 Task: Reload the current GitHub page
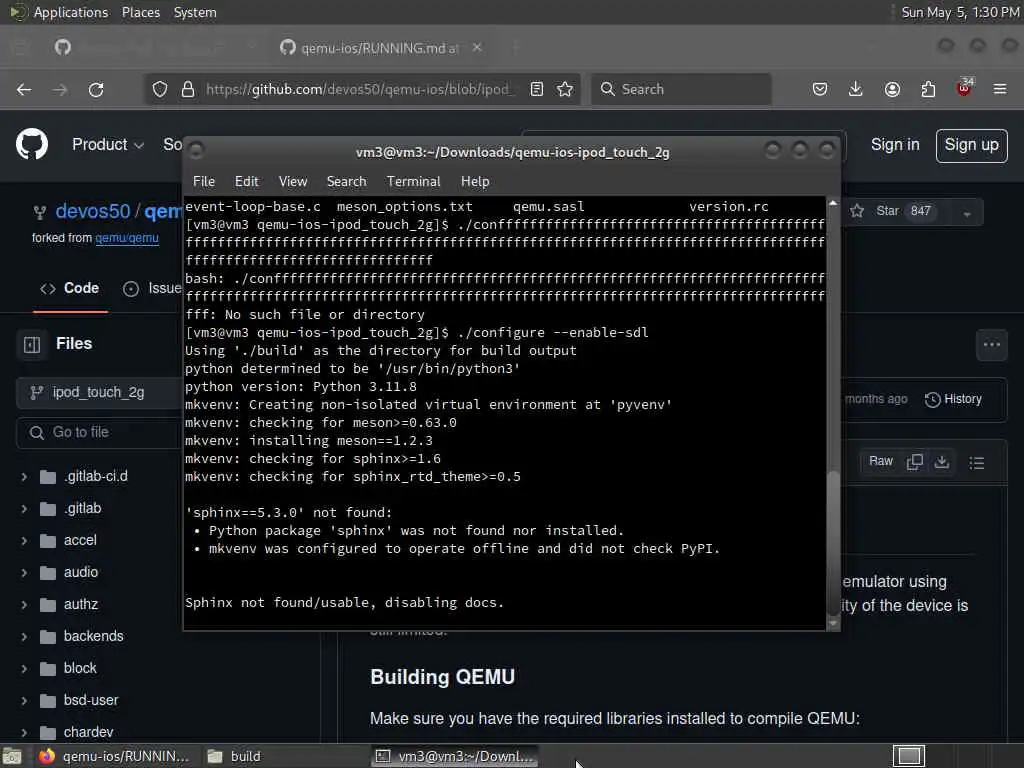pos(96,89)
